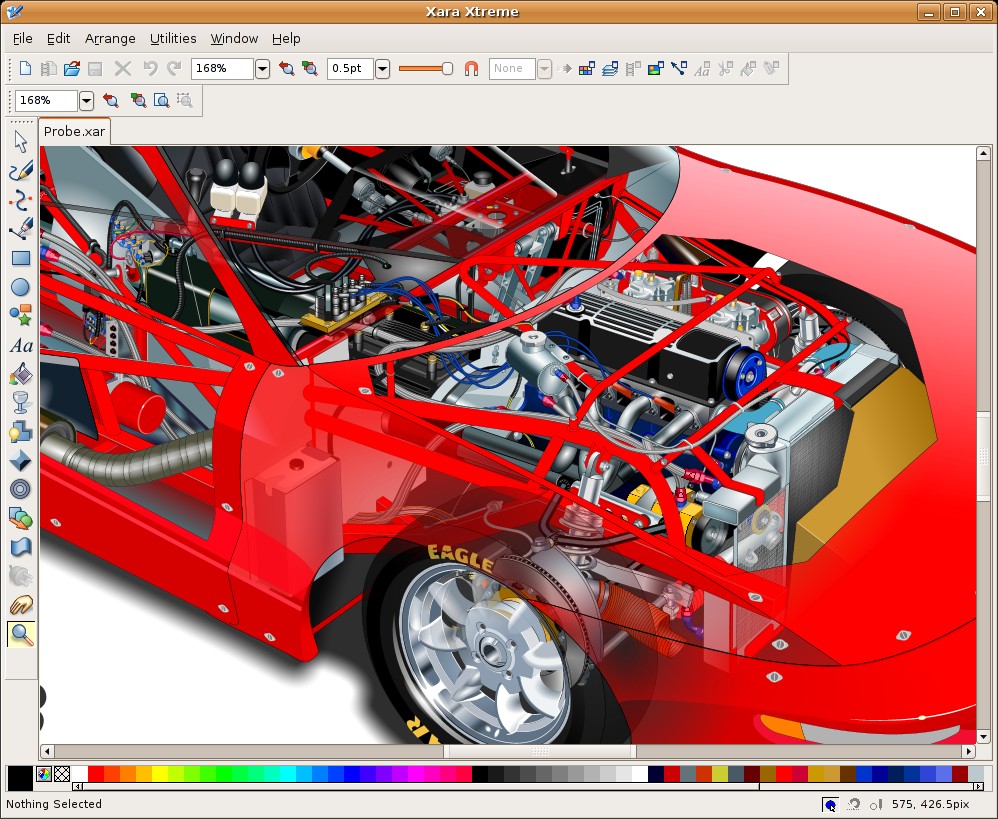998x819 pixels.
Task: Select the Text tool
Action: tap(21, 346)
